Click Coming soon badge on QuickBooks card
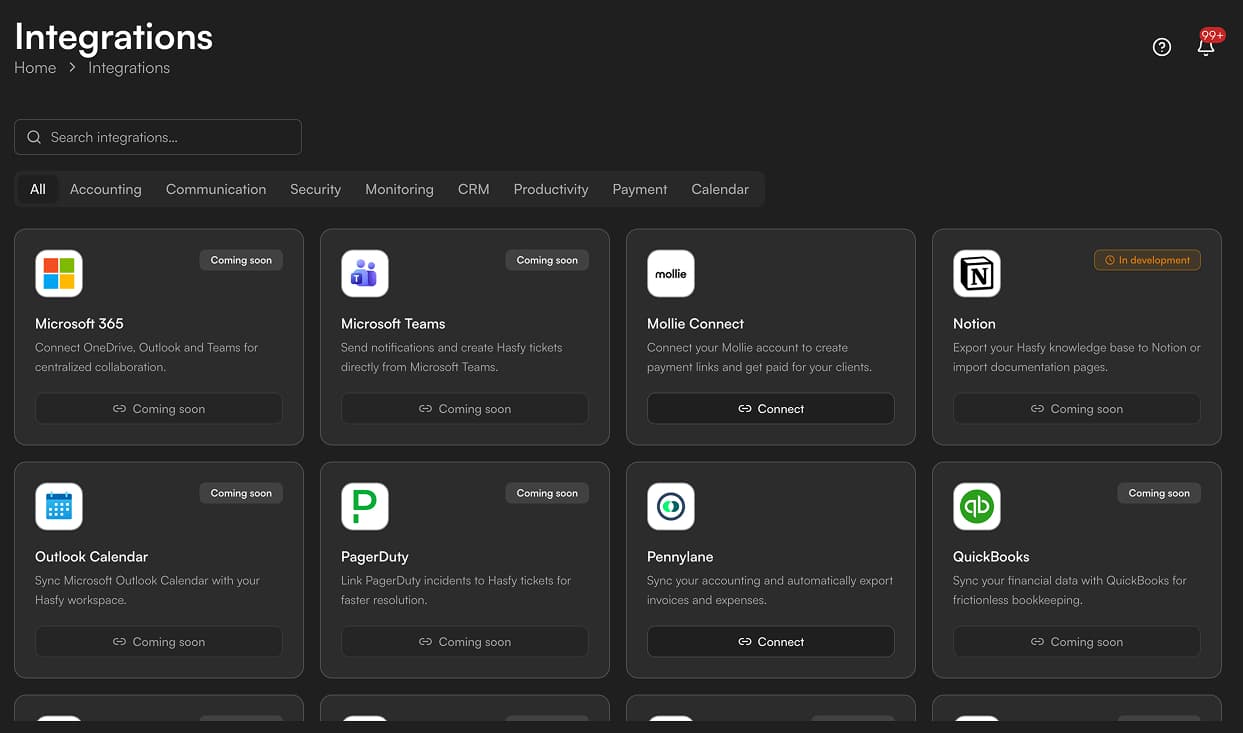Screen dimensions: 1243x733 pos(1159,493)
